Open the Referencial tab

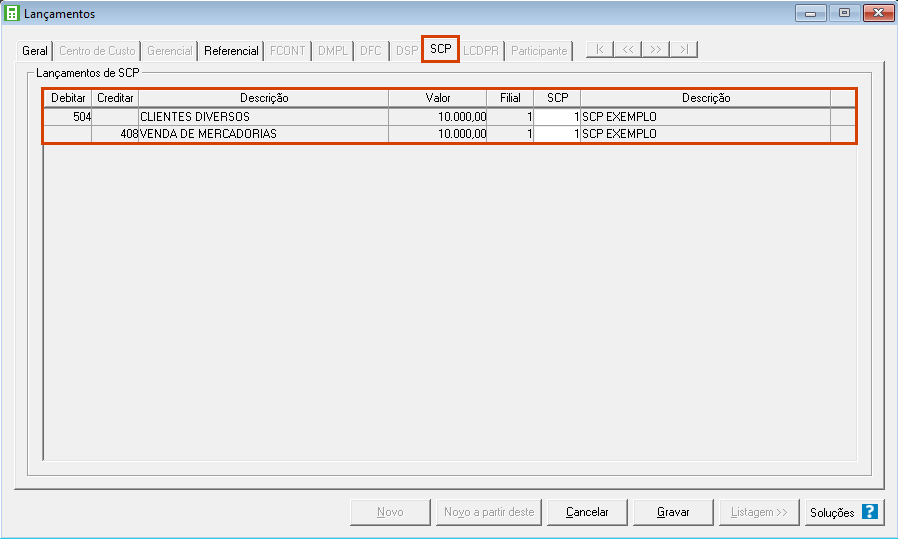point(231,51)
